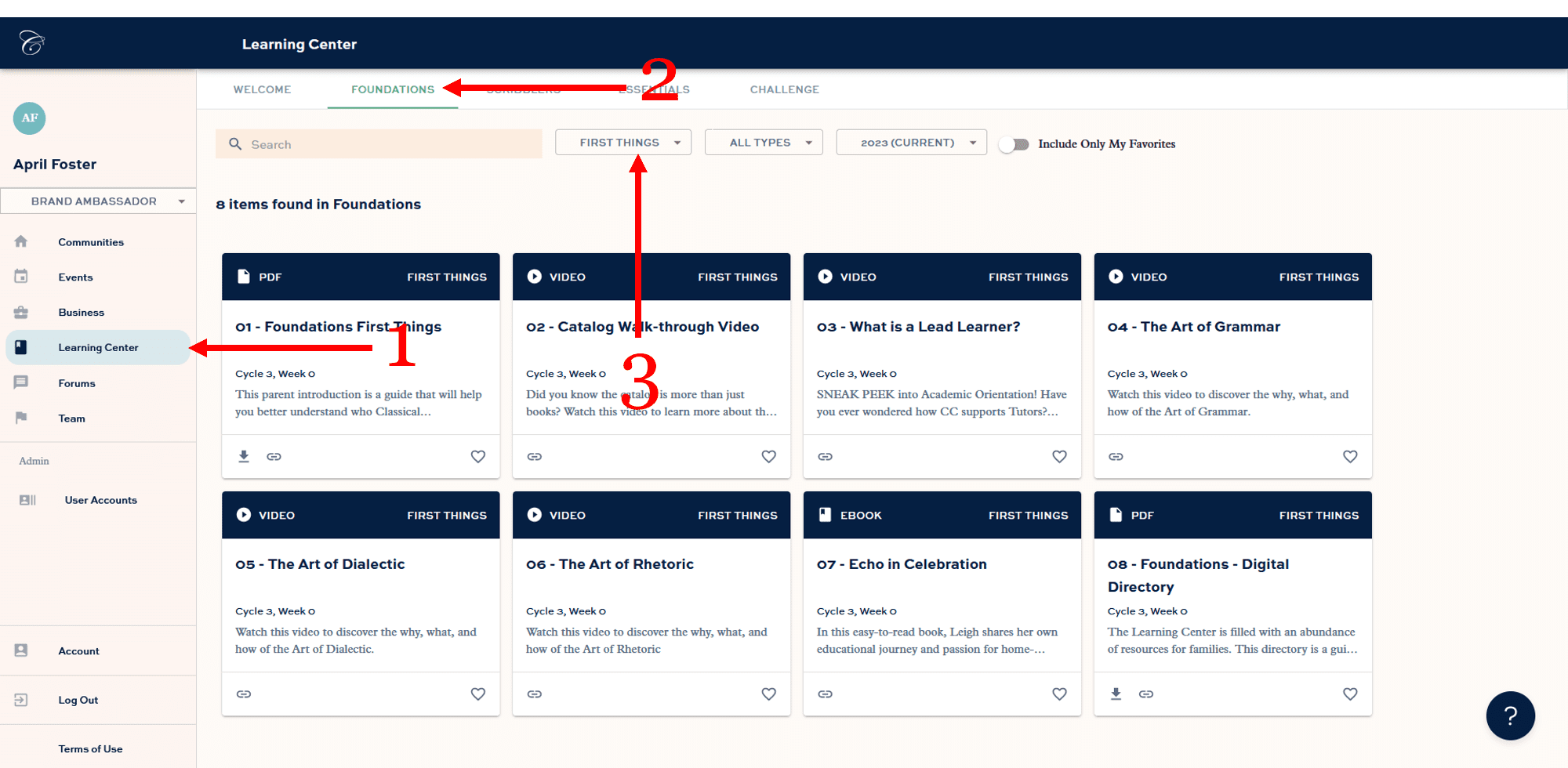The width and height of the screenshot is (1568, 768).
Task: Open the First Things filter dropdown
Action: [622, 142]
